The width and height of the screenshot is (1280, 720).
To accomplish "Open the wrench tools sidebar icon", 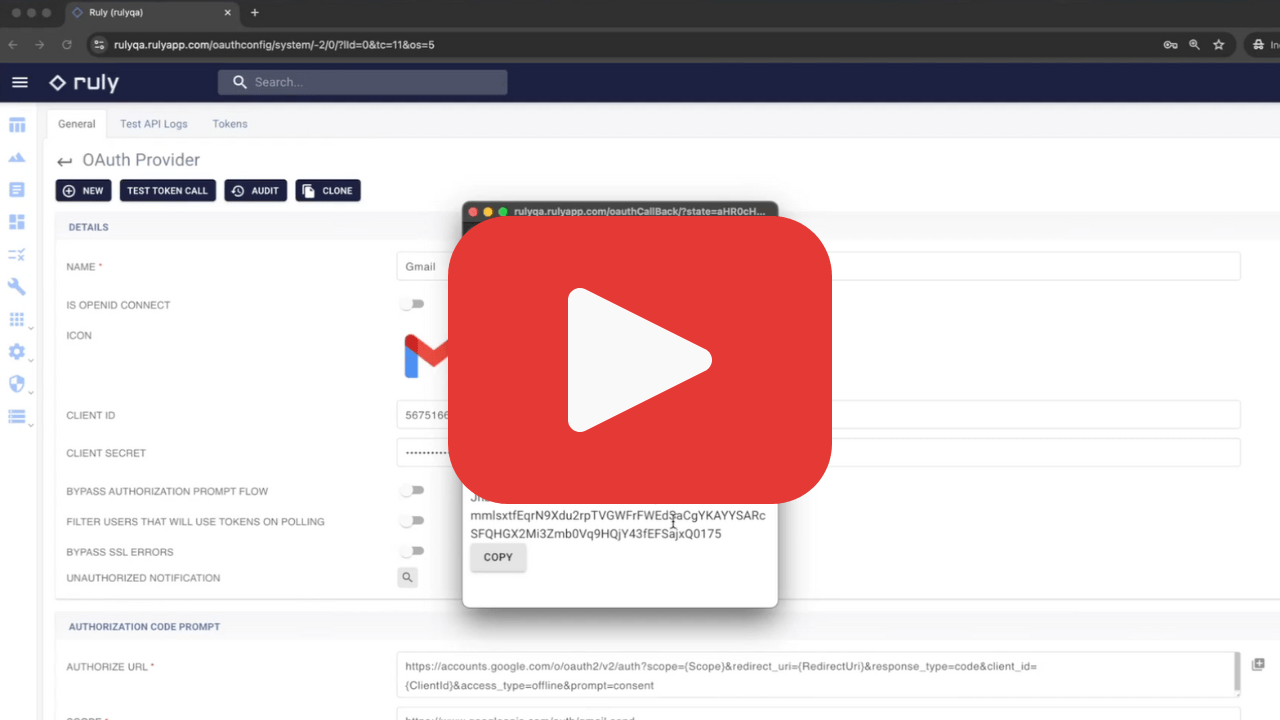I will (x=17, y=287).
